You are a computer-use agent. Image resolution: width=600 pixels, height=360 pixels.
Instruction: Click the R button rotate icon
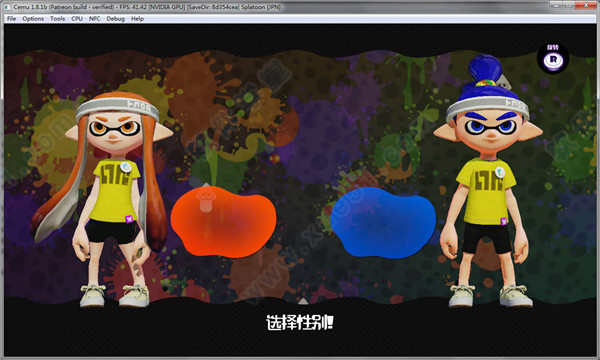(x=553, y=58)
